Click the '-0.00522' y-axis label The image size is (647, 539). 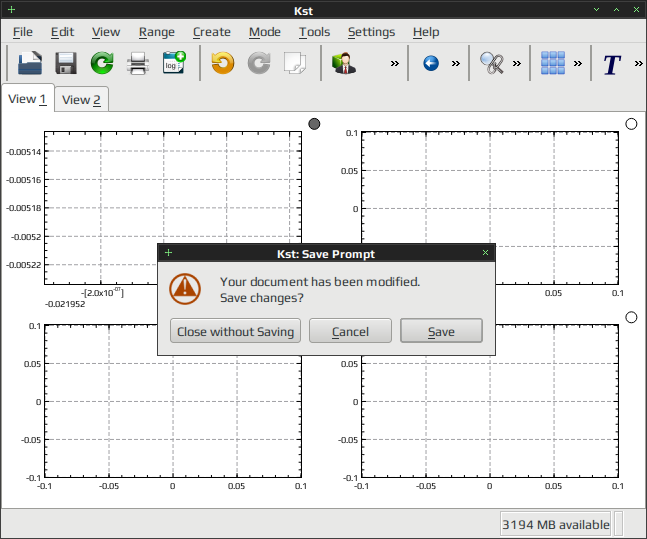[24, 265]
